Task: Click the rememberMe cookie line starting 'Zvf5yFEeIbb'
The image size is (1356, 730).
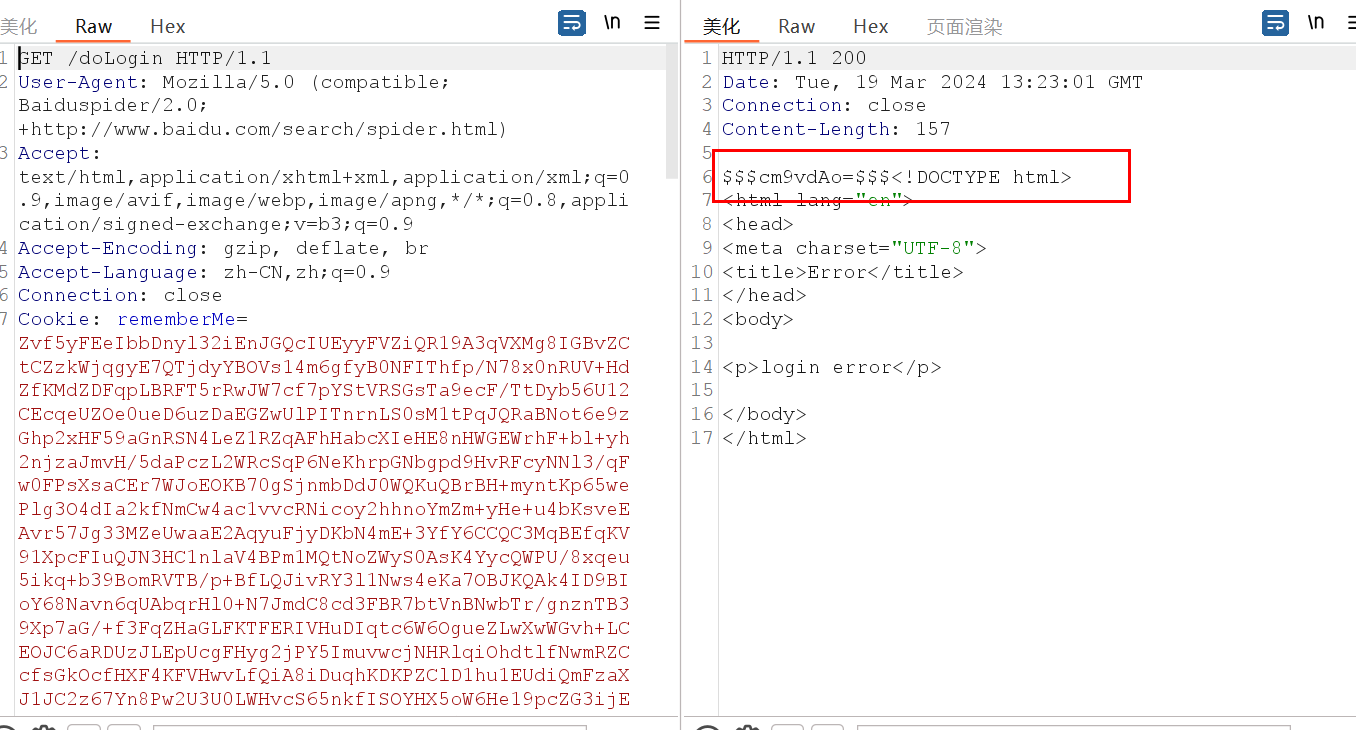Action: pyautogui.click(x=324, y=343)
